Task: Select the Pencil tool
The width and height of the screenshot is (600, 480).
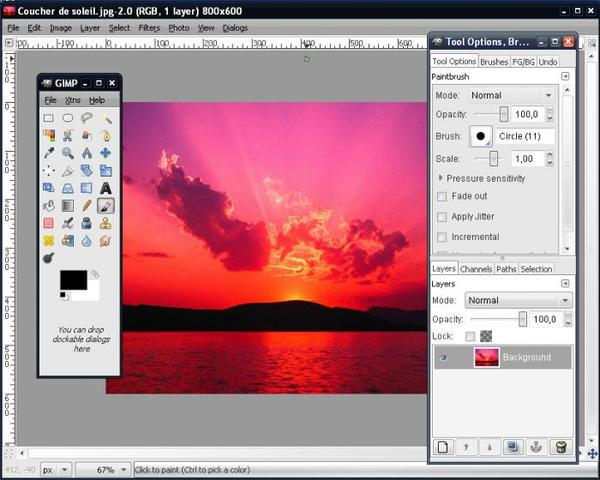Action: 87,206
